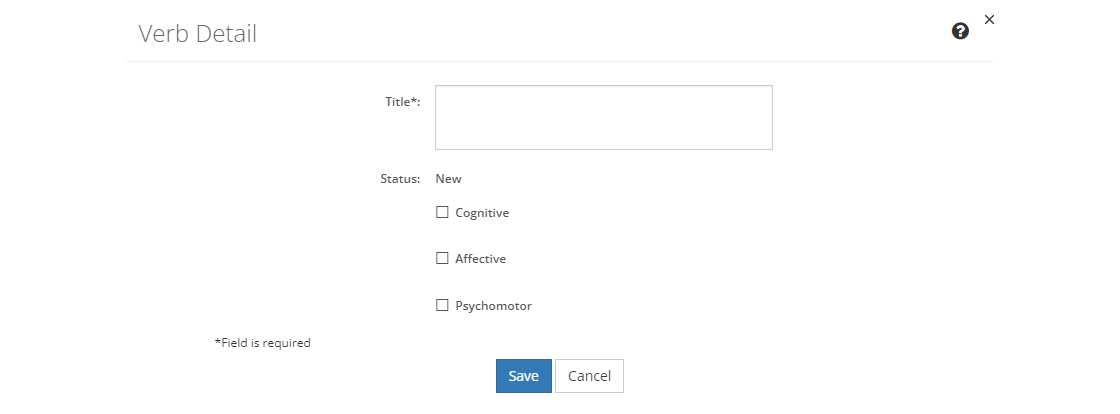Click the Psychomotor label text

(x=493, y=305)
